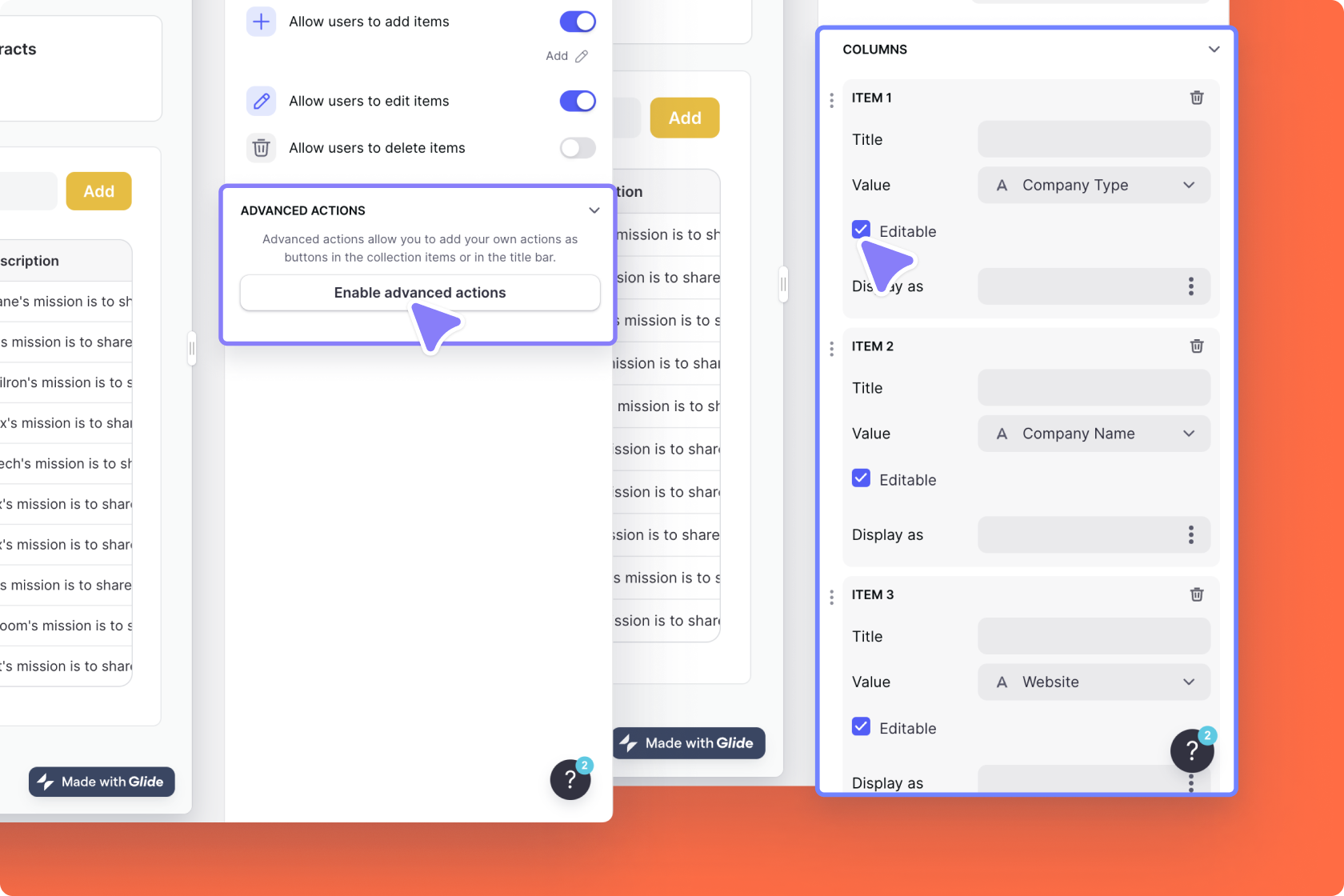Open the Company Type value dropdown

pyautogui.click(x=1094, y=185)
